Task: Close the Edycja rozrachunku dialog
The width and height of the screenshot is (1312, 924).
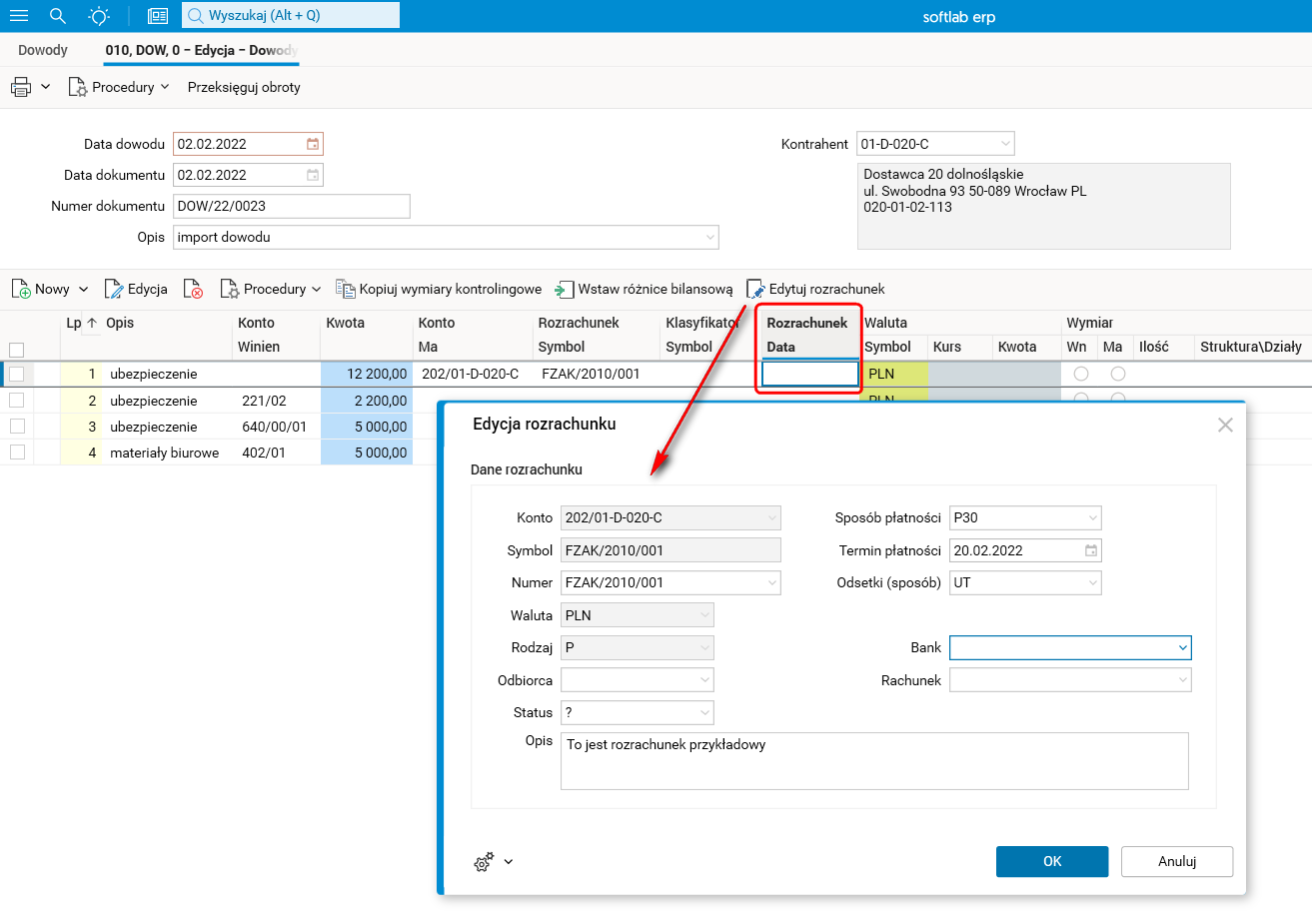Action: (1225, 425)
